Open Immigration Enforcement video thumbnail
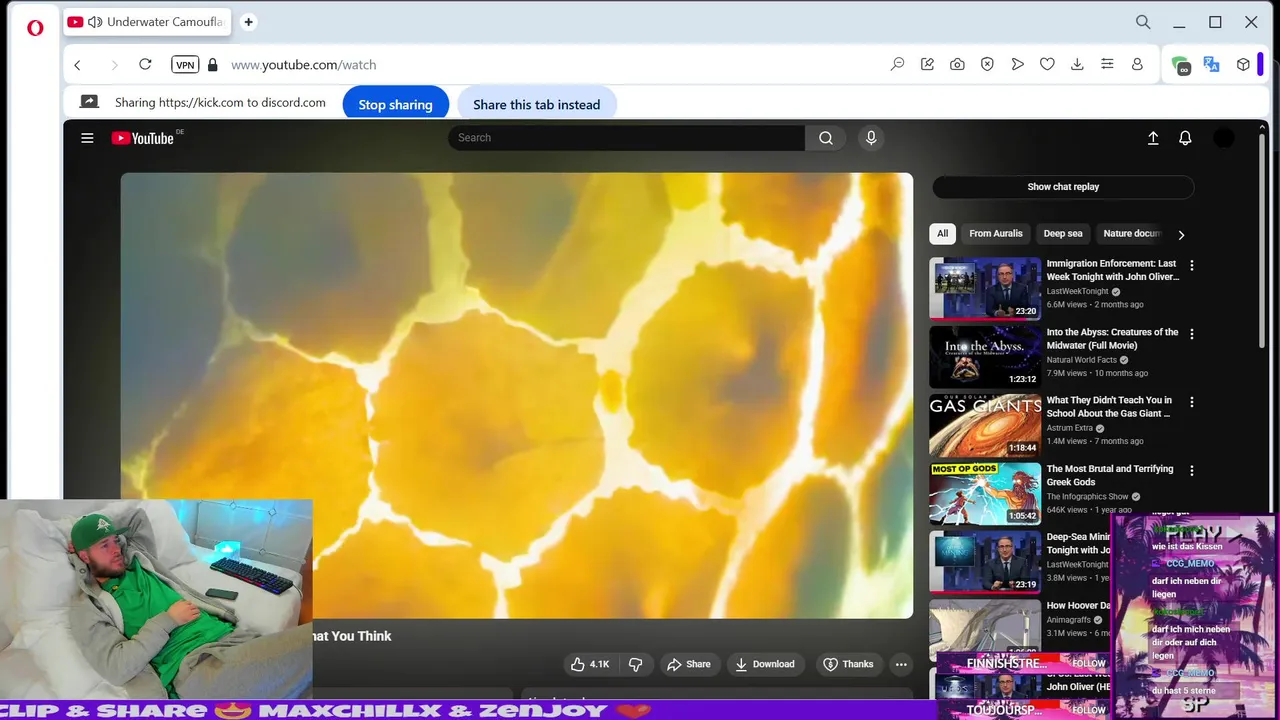The image size is (1280, 720). coord(985,289)
